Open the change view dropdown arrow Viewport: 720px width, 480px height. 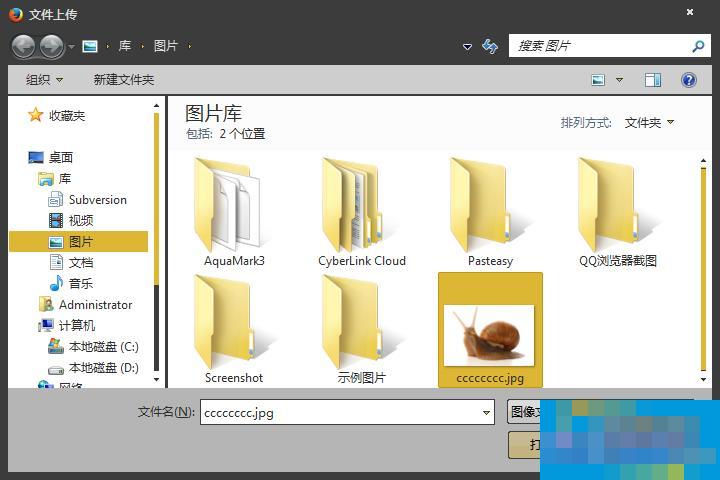(x=619, y=80)
